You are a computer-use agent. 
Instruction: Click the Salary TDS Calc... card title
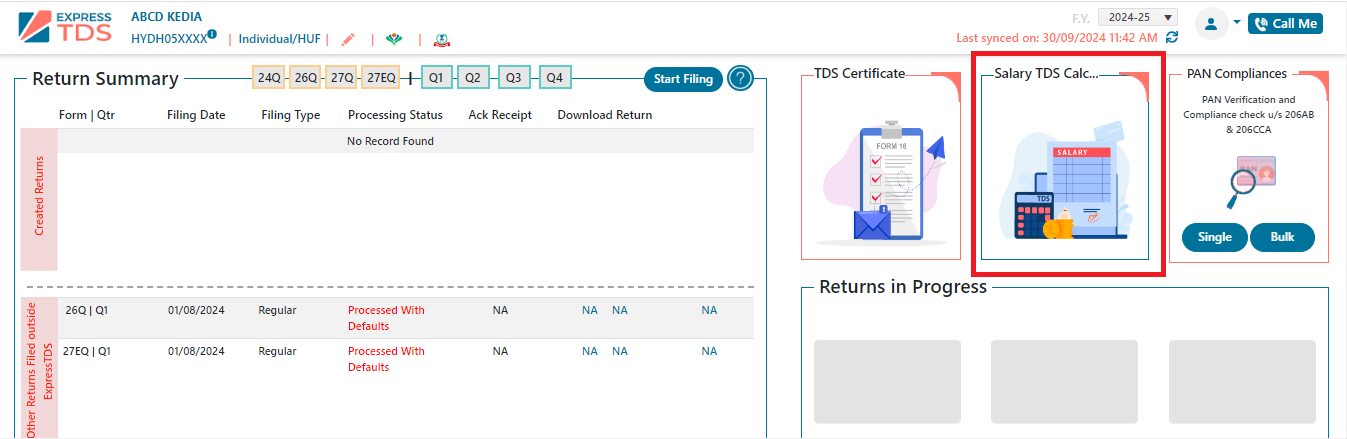(x=1046, y=73)
